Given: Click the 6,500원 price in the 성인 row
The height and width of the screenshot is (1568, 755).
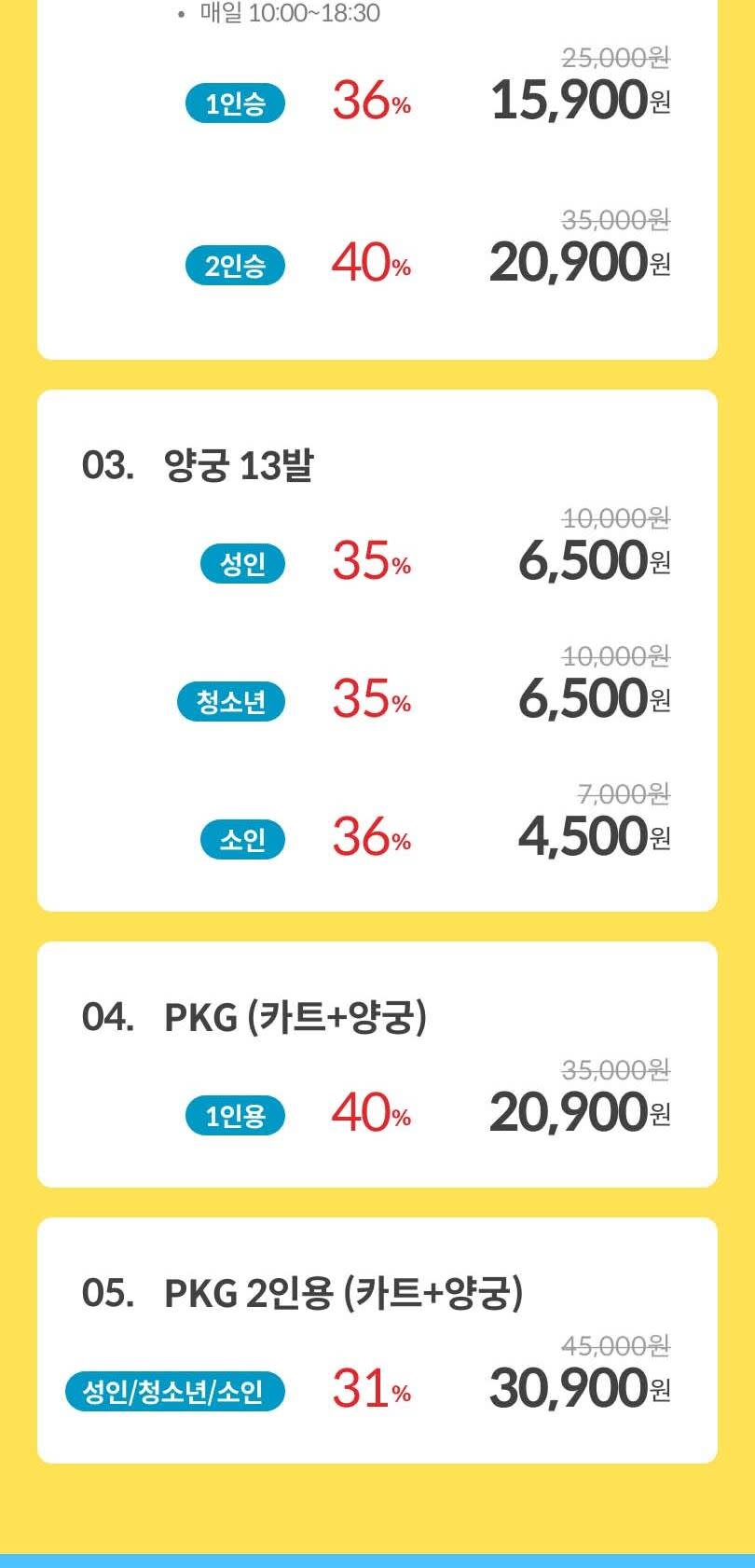Looking at the screenshot, I should (x=593, y=560).
